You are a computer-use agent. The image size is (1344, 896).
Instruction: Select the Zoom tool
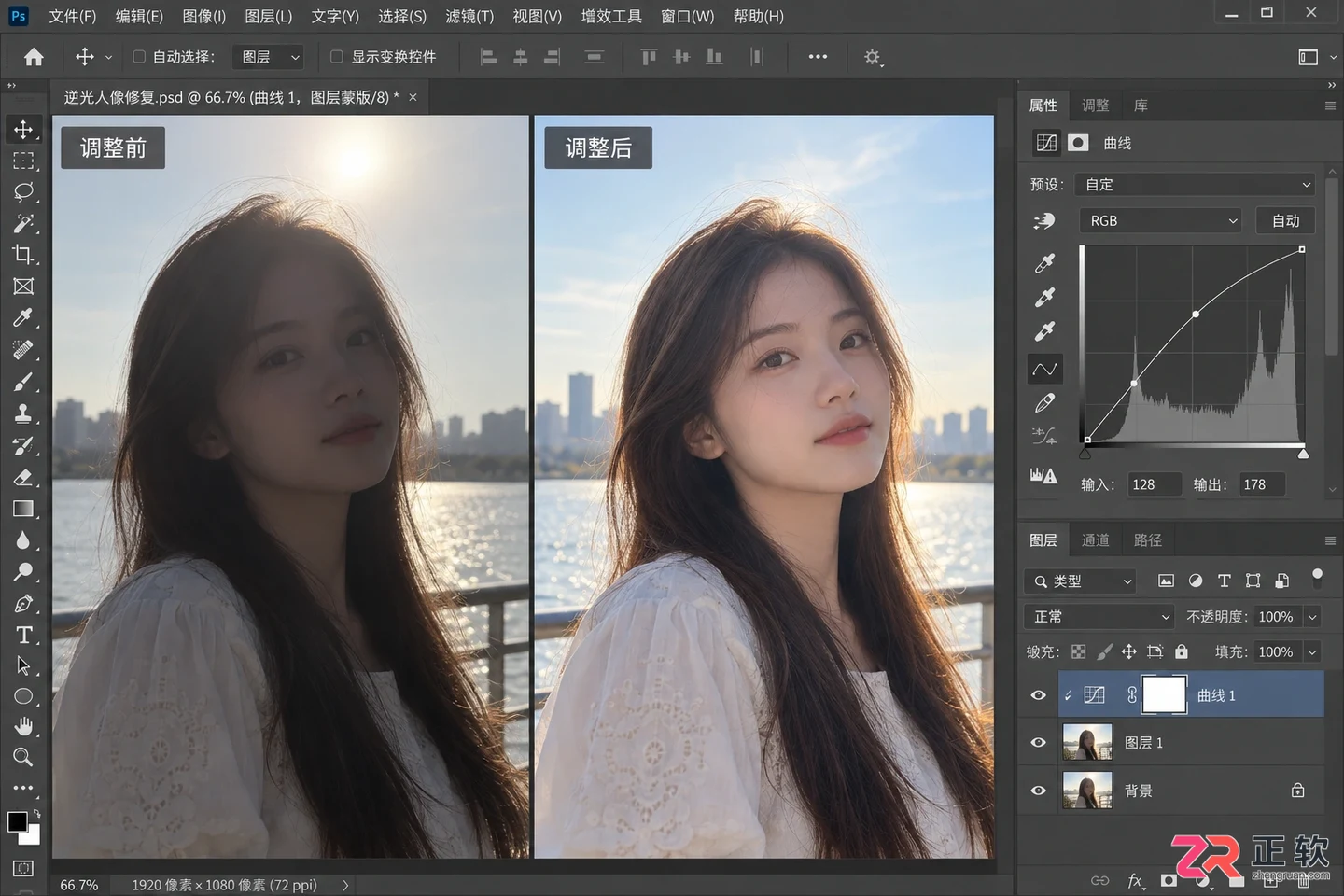click(x=23, y=757)
